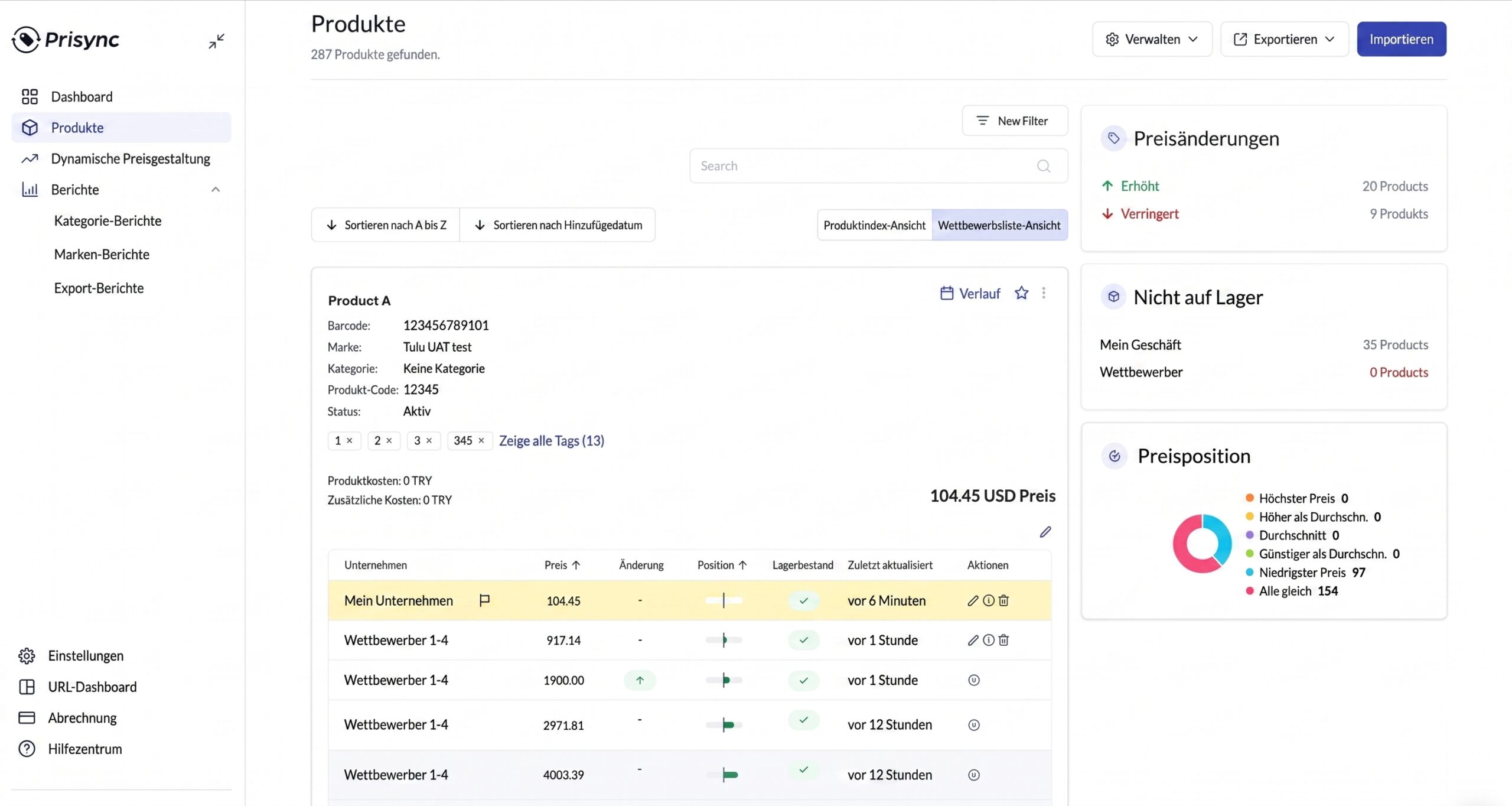Image resolution: width=1512 pixels, height=806 pixels.
Task: Sort by the Position column
Action: pyautogui.click(x=722, y=565)
